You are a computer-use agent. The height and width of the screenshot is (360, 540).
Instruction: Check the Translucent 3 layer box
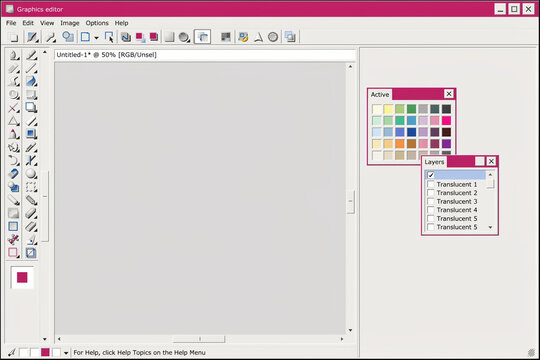[x=431, y=201]
